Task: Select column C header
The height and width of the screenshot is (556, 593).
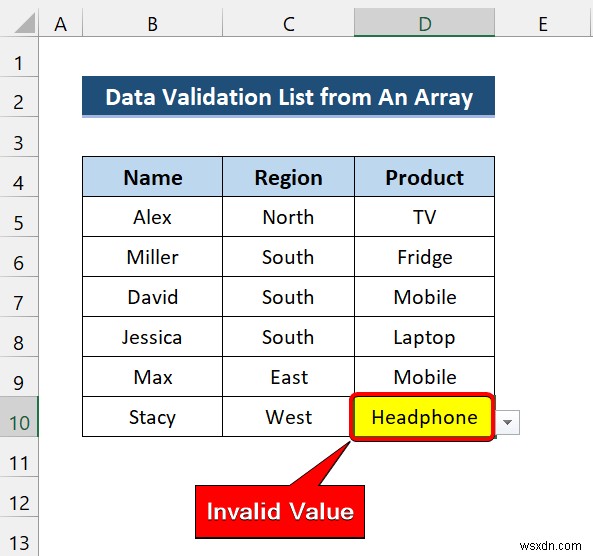Action: pyautogui.click(x=289, y=24)
